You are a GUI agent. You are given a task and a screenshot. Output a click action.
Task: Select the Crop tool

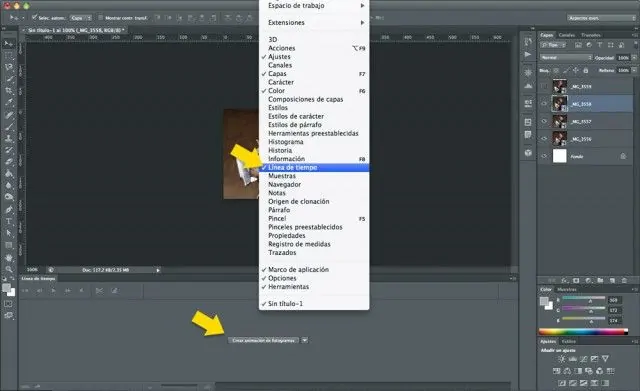8,91
